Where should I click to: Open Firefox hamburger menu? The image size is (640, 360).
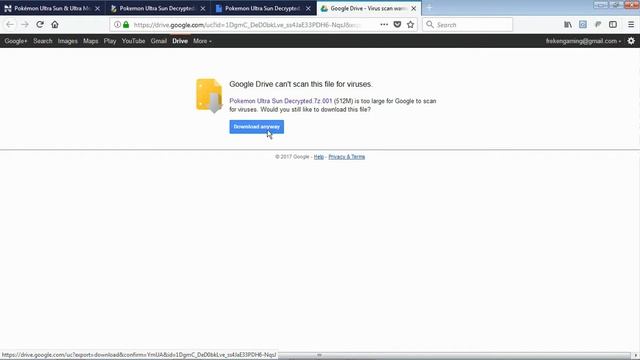tap(631, 24)
